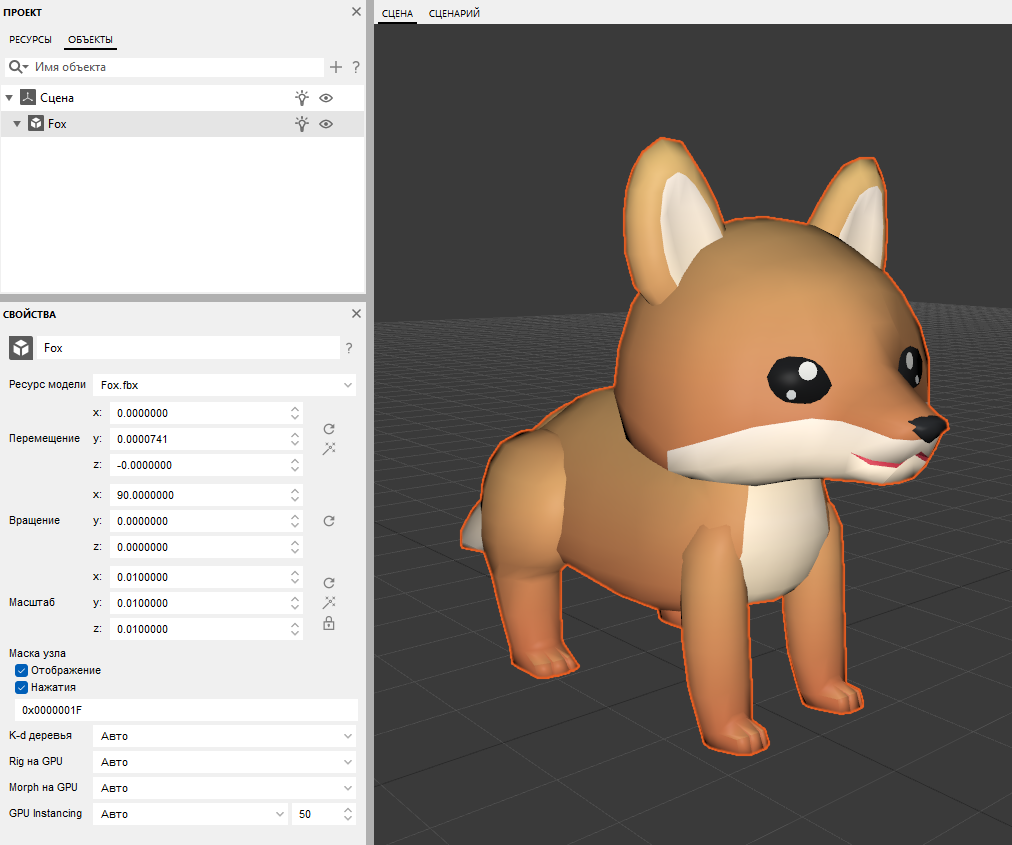1012x845 pixels.
Task: Click the question mark help button near the Fox name
Action: point(349,348)
